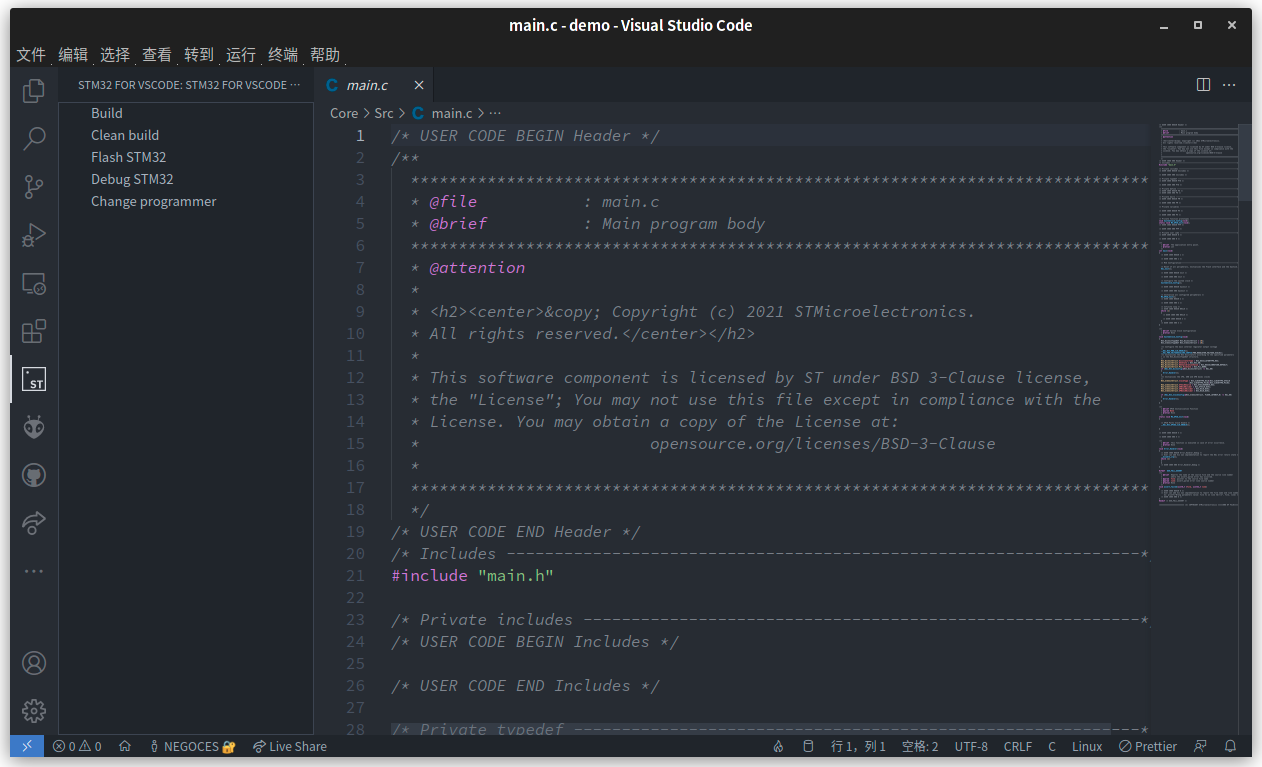
Task: Show additional views via activity bar ellipsis
Action: click(x=34, y=571)
